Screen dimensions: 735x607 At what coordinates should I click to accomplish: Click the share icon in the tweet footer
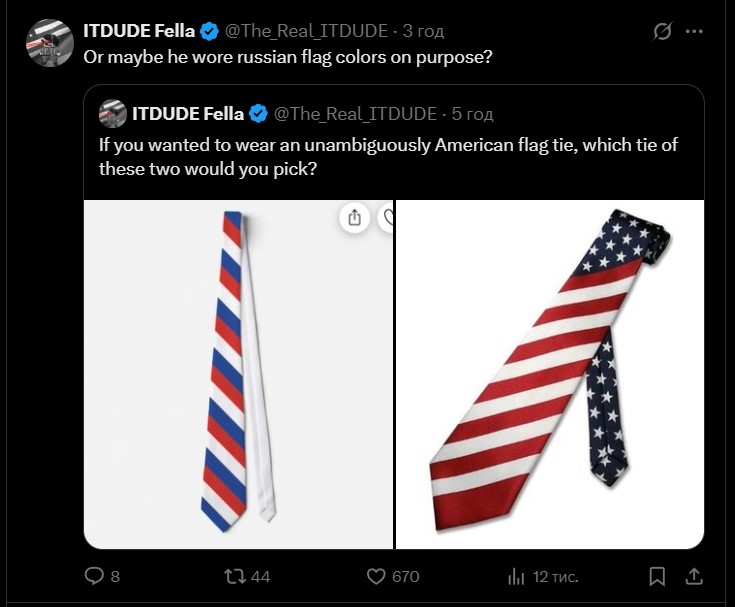pos(693,576)
